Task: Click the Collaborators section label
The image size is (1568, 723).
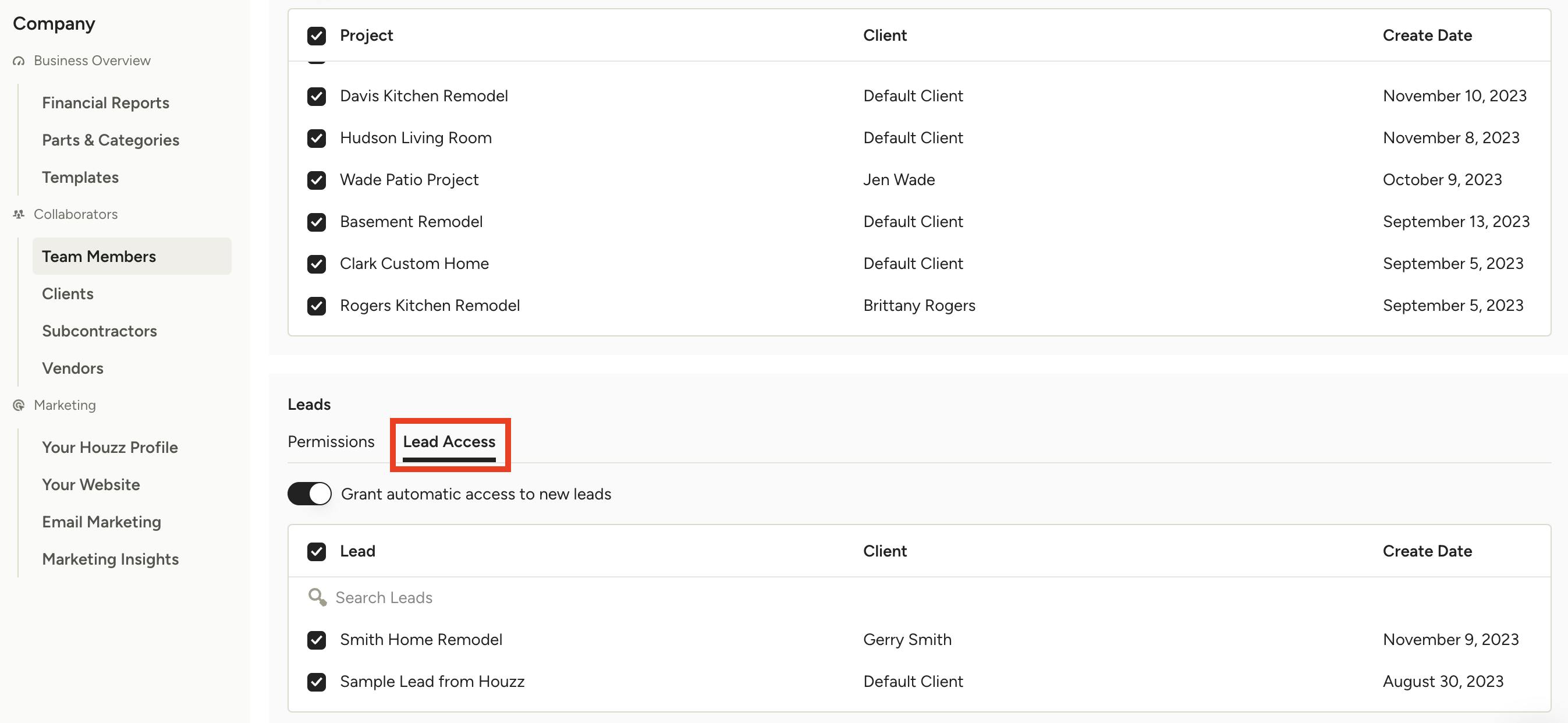Action: [x=76, y=214]
